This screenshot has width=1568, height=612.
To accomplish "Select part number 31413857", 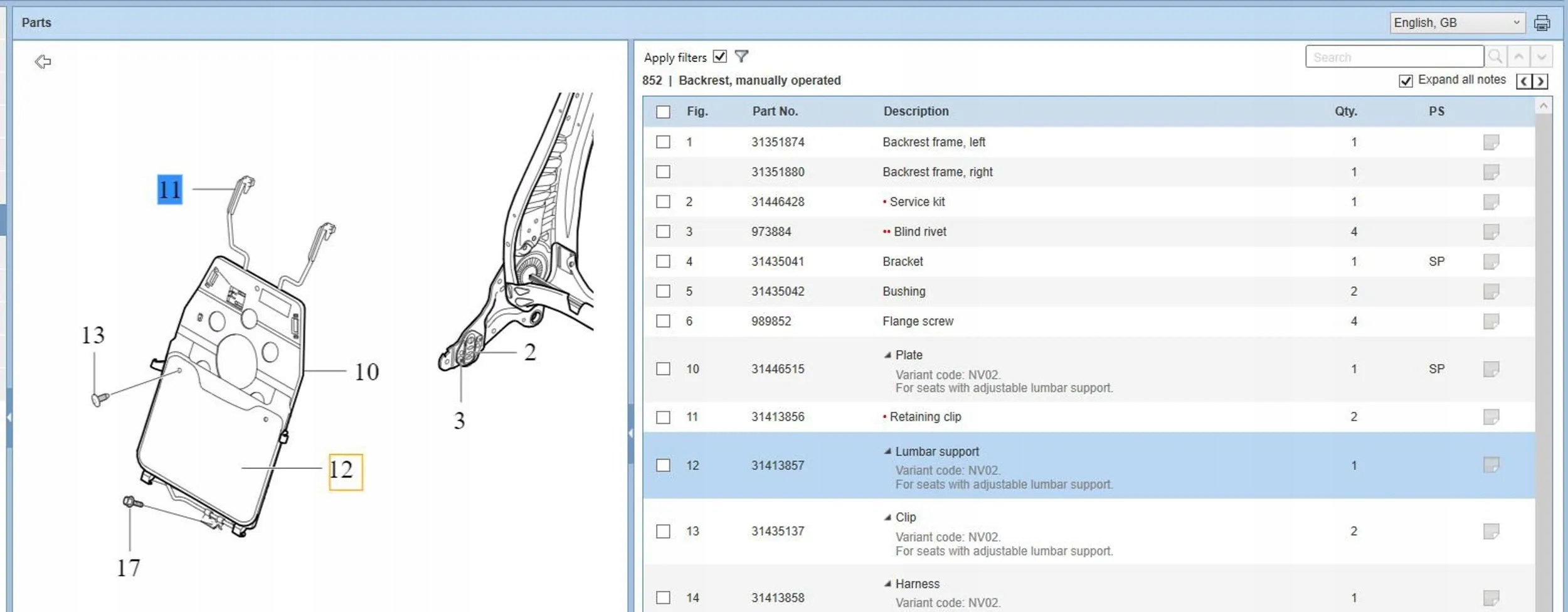I will click(x=778, y=465).
